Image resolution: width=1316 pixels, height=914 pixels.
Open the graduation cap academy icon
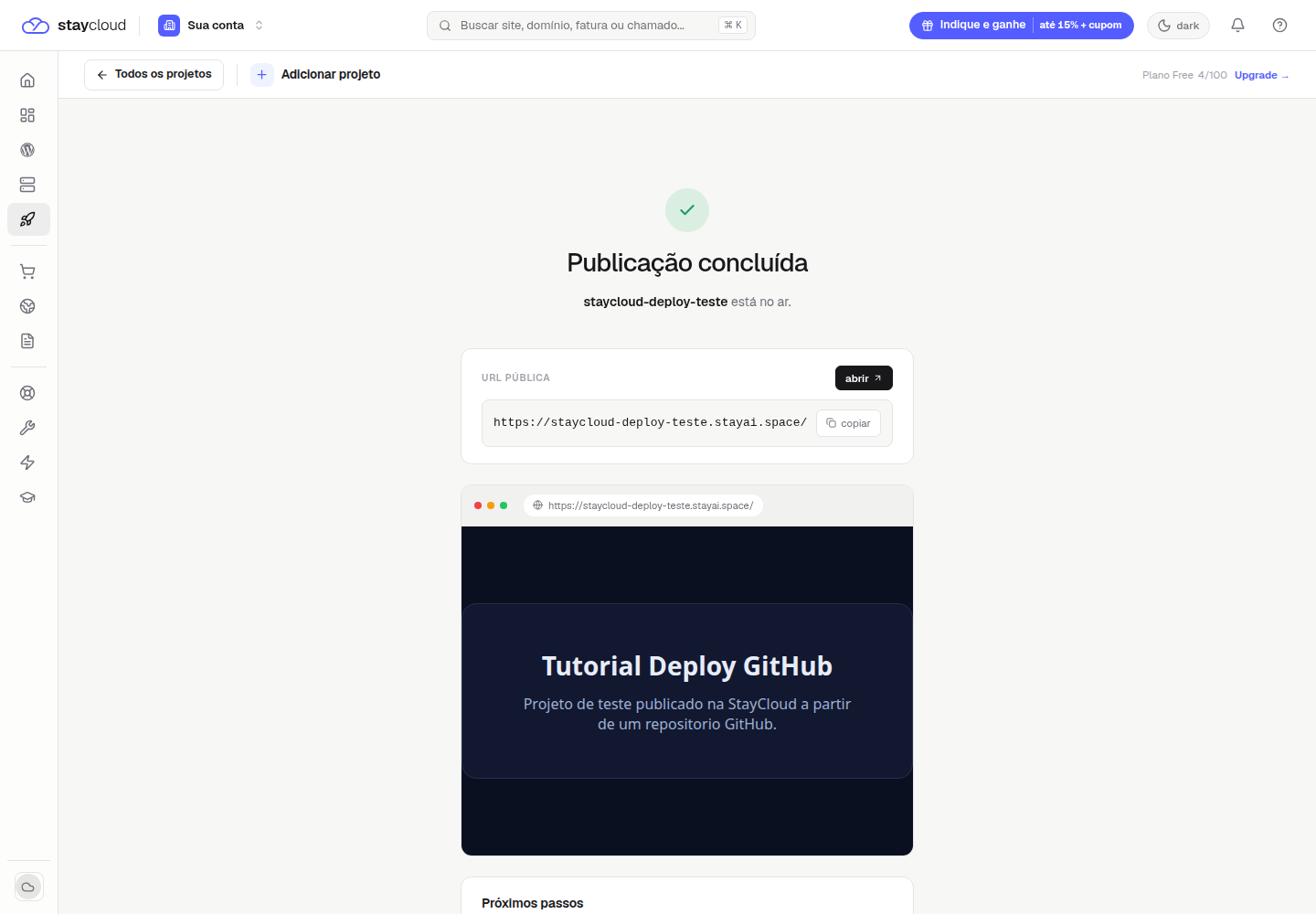click(x=27, y=497)
